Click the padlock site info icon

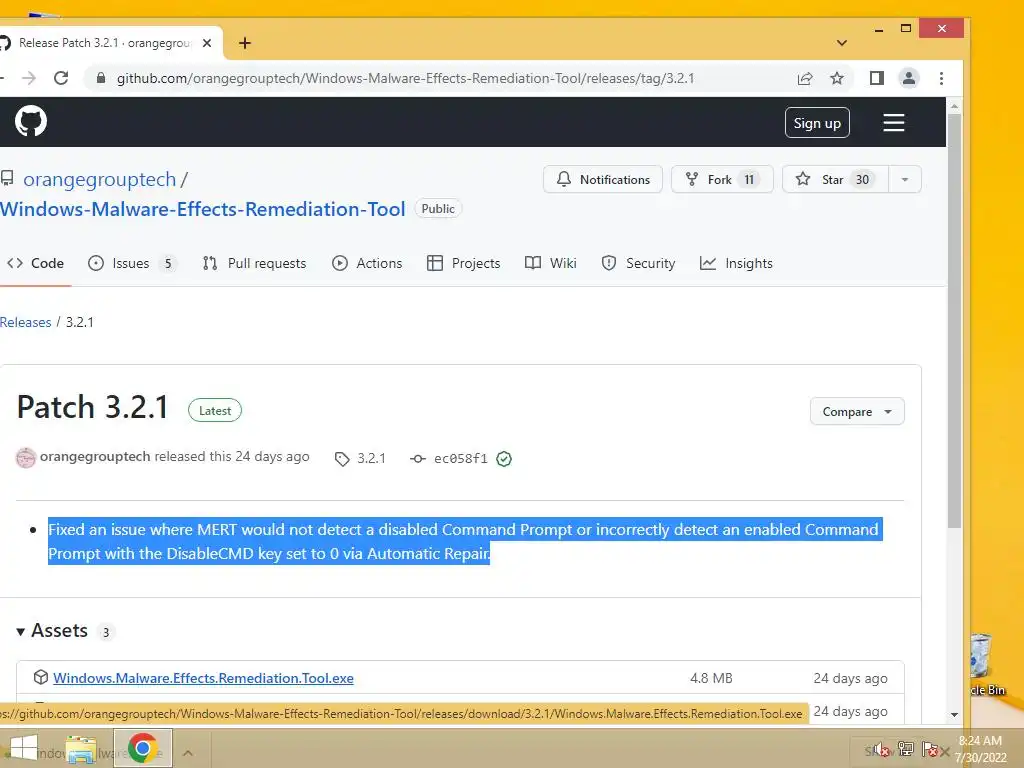click(101, 78)
